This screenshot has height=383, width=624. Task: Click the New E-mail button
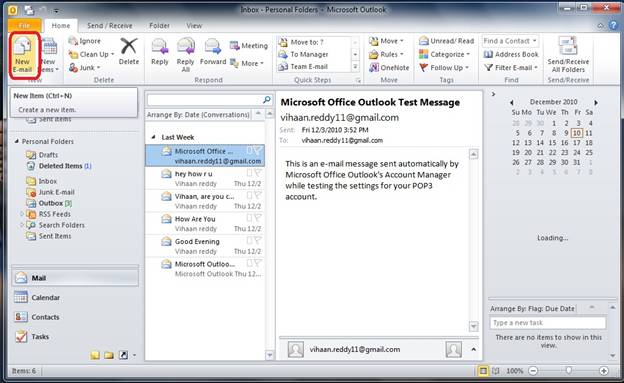(23, 55)
